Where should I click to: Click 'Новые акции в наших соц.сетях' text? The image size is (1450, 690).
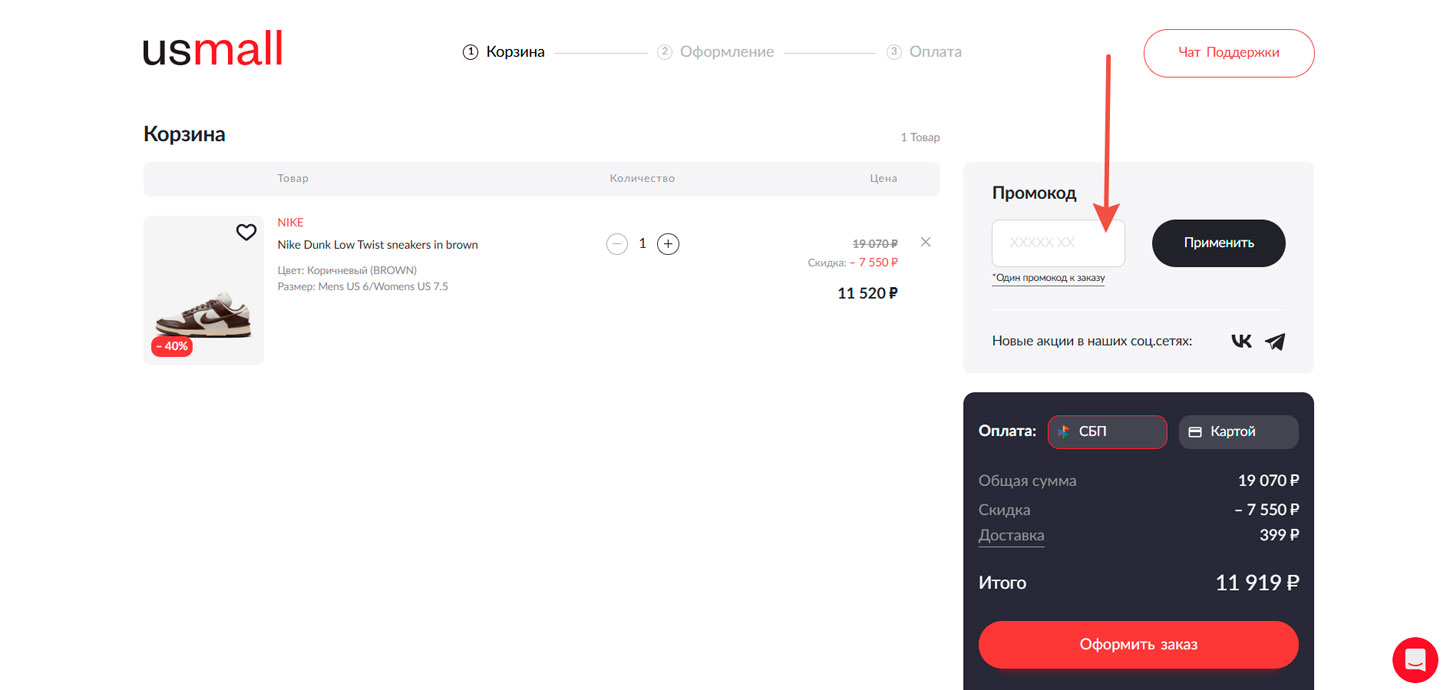pos(1092,341)
